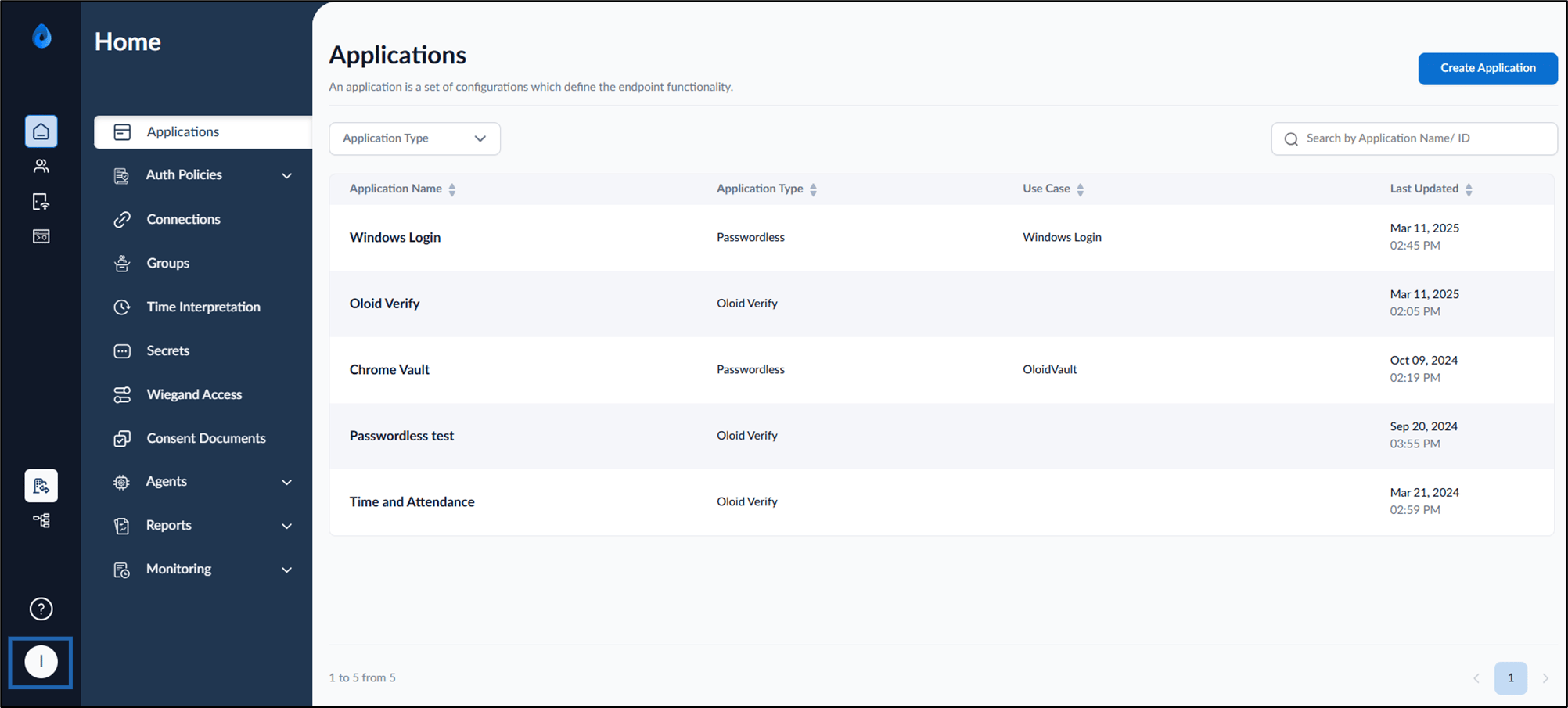Open the hierarchy tree icon in rail

[41, 520]
